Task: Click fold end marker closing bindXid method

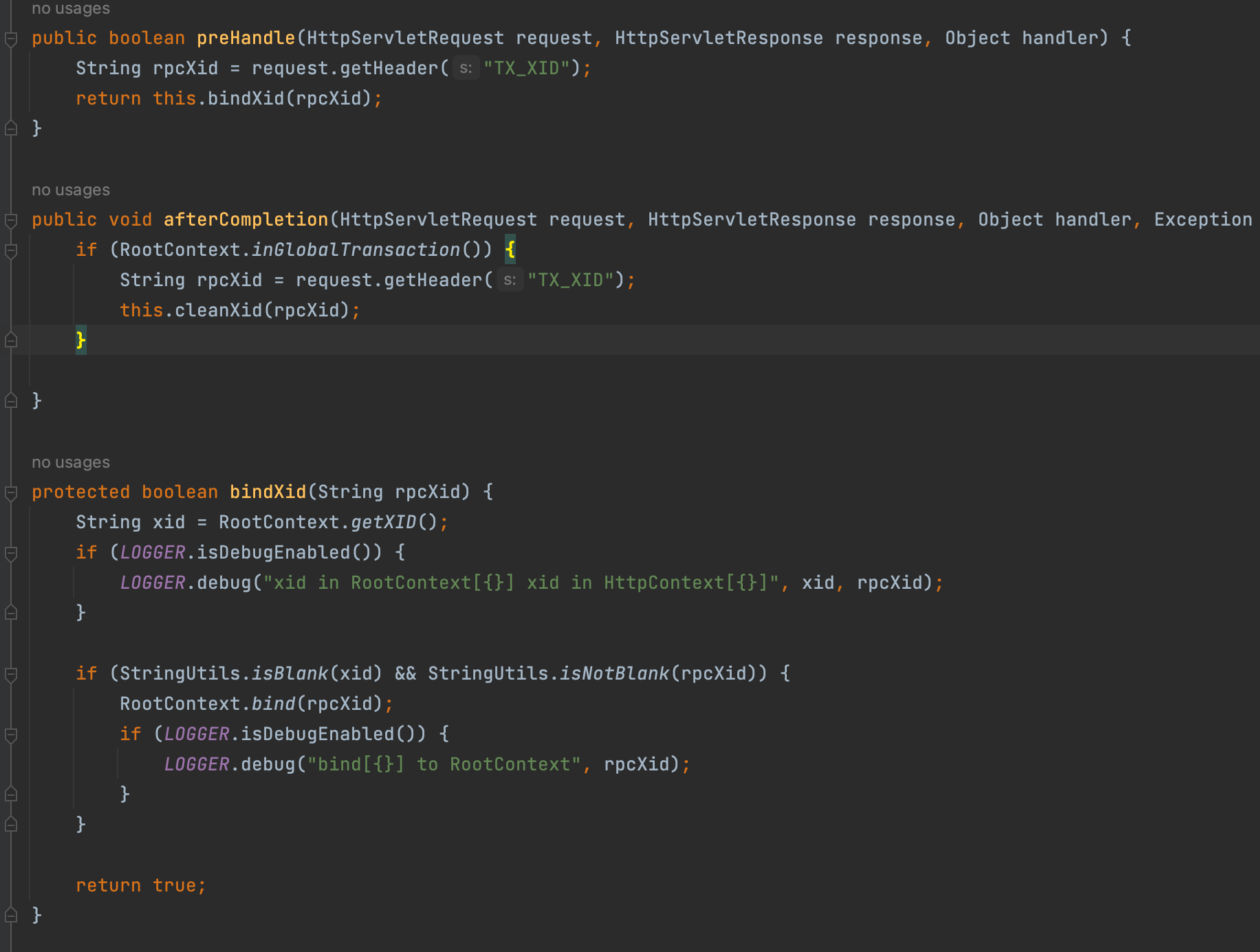Action: [x=11, y=916]
